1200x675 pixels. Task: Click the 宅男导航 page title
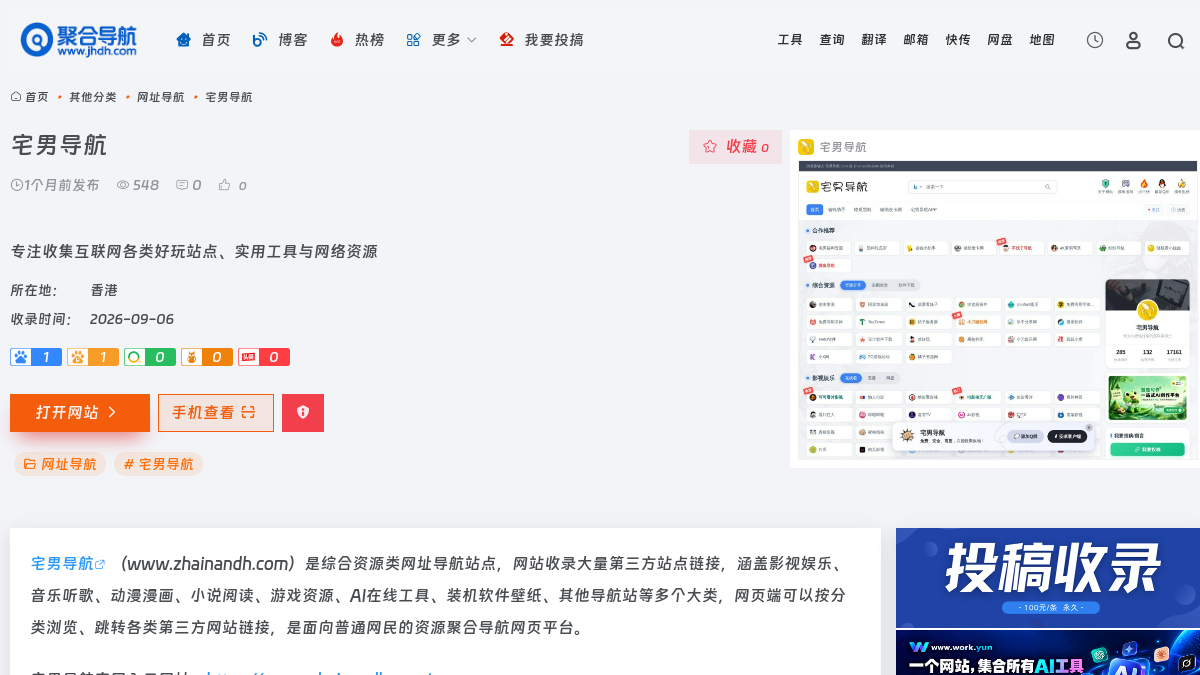point(59,145)
